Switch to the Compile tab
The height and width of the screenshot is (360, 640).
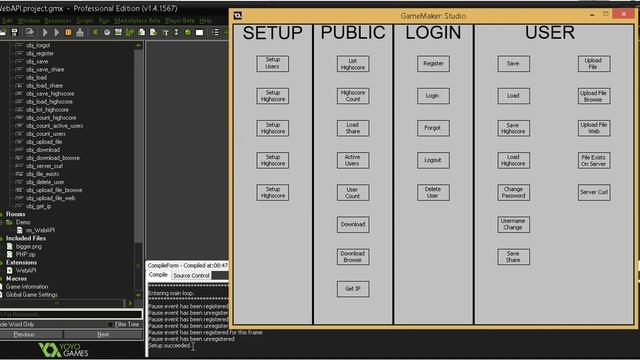click(158, 275)
